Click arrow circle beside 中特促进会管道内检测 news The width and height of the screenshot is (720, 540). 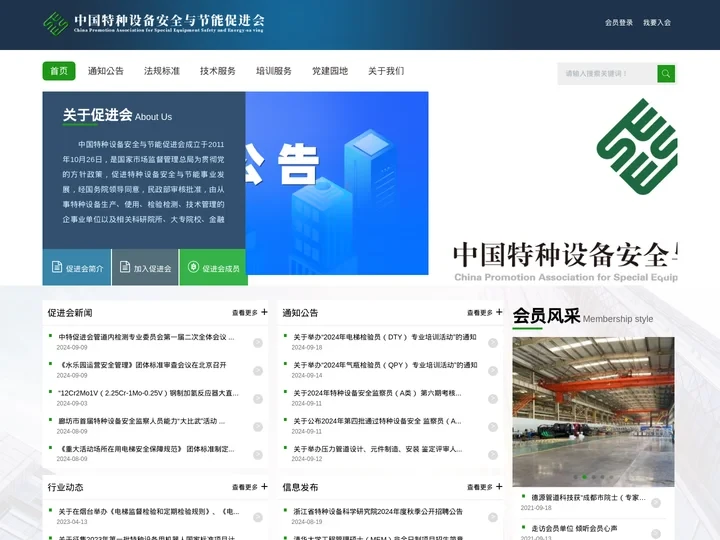tap(258, 343)
